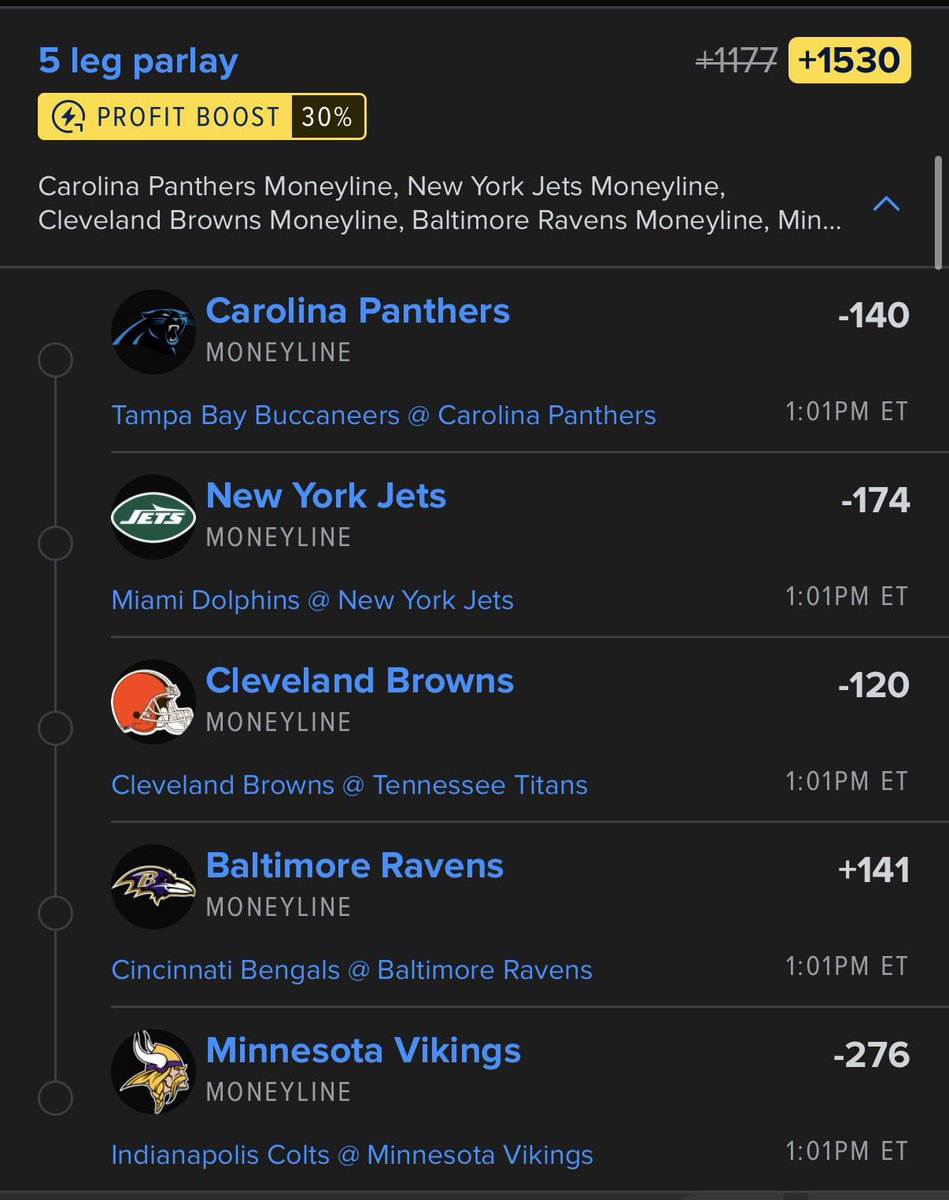Click the New York Jets logo
Screen dimensions: 949x1200
click(153, 517)
